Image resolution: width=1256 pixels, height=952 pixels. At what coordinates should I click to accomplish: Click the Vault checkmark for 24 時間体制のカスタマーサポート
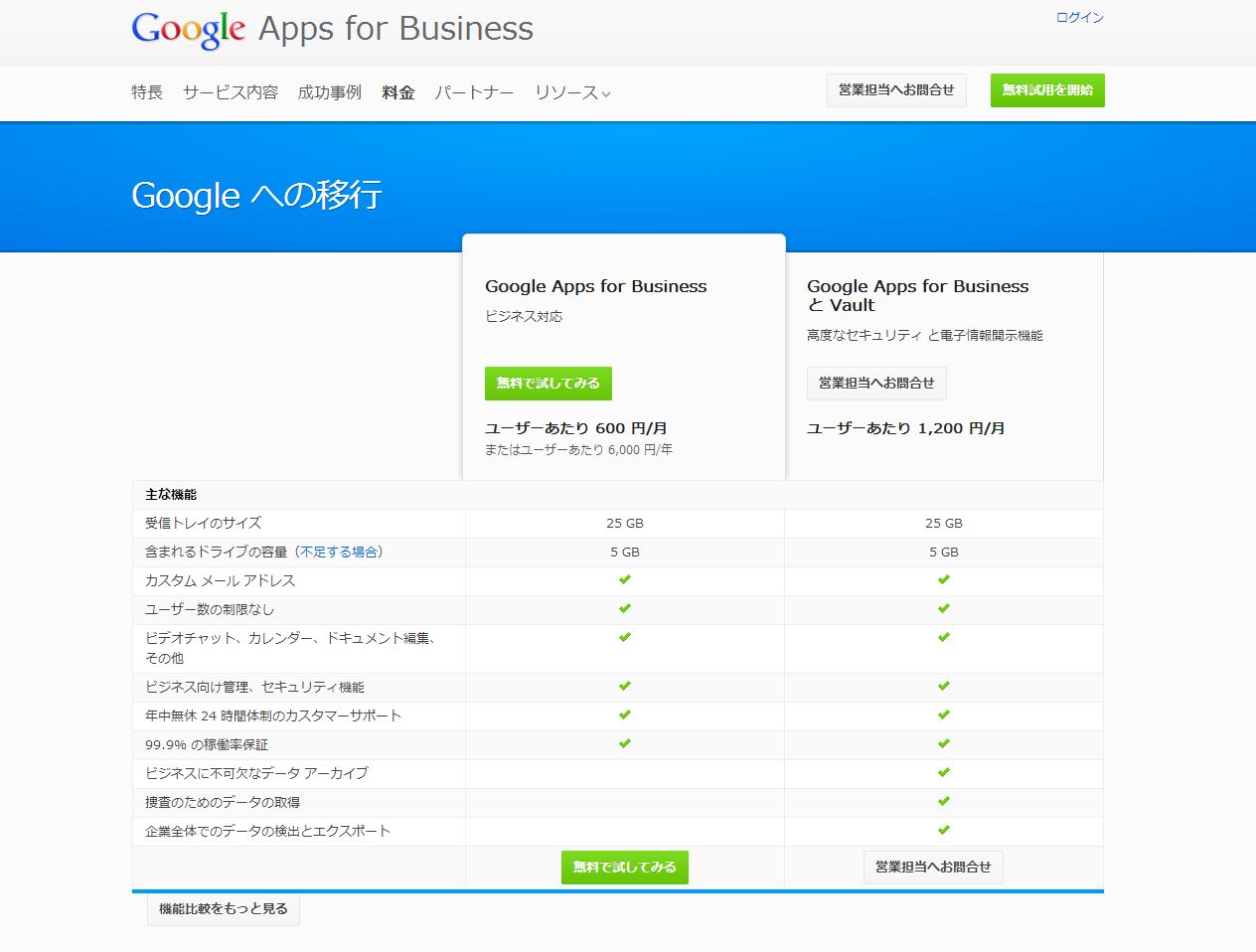pyautogui.click(x=944, y=714)
